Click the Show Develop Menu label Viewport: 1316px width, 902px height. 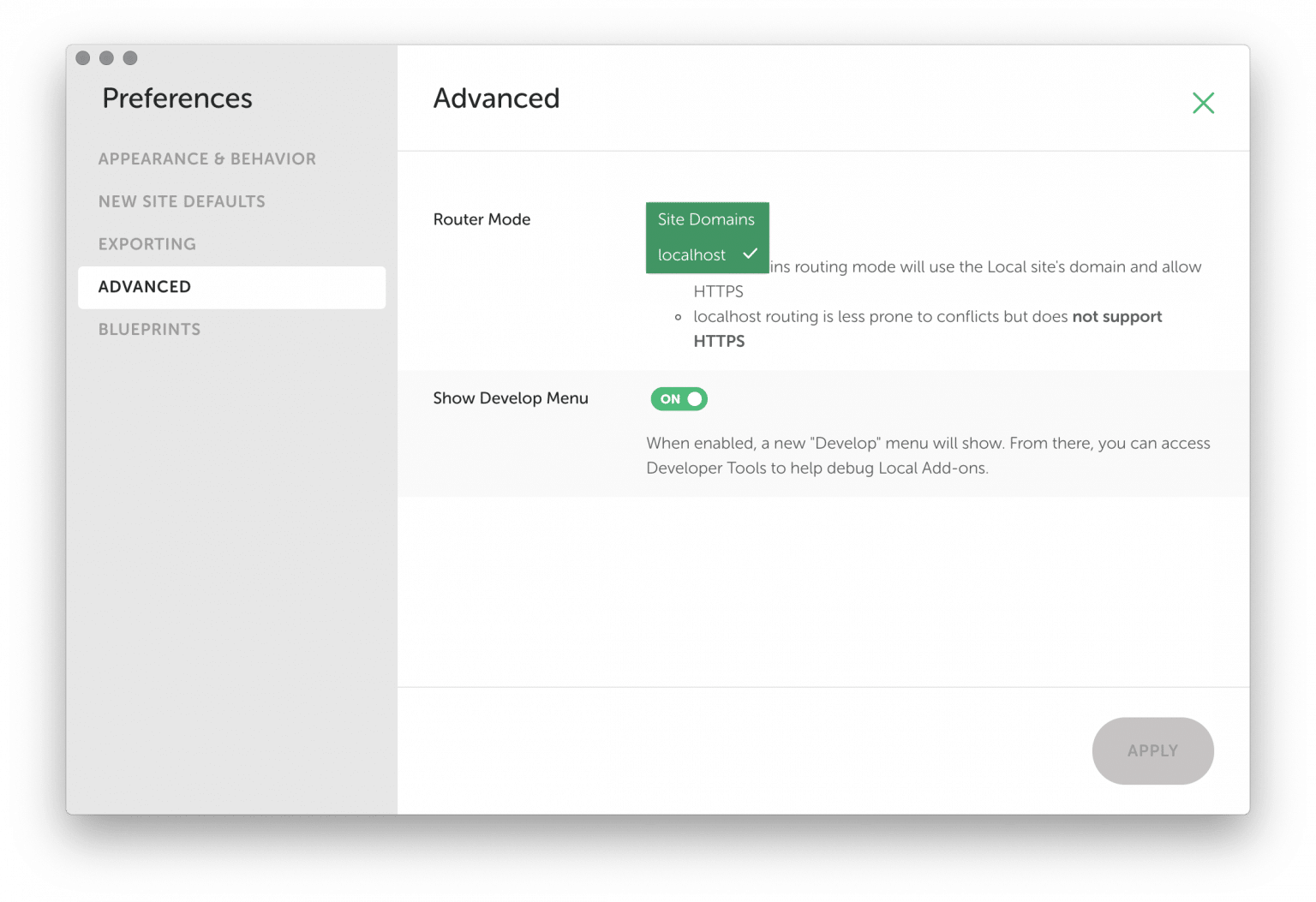point(511,398)
